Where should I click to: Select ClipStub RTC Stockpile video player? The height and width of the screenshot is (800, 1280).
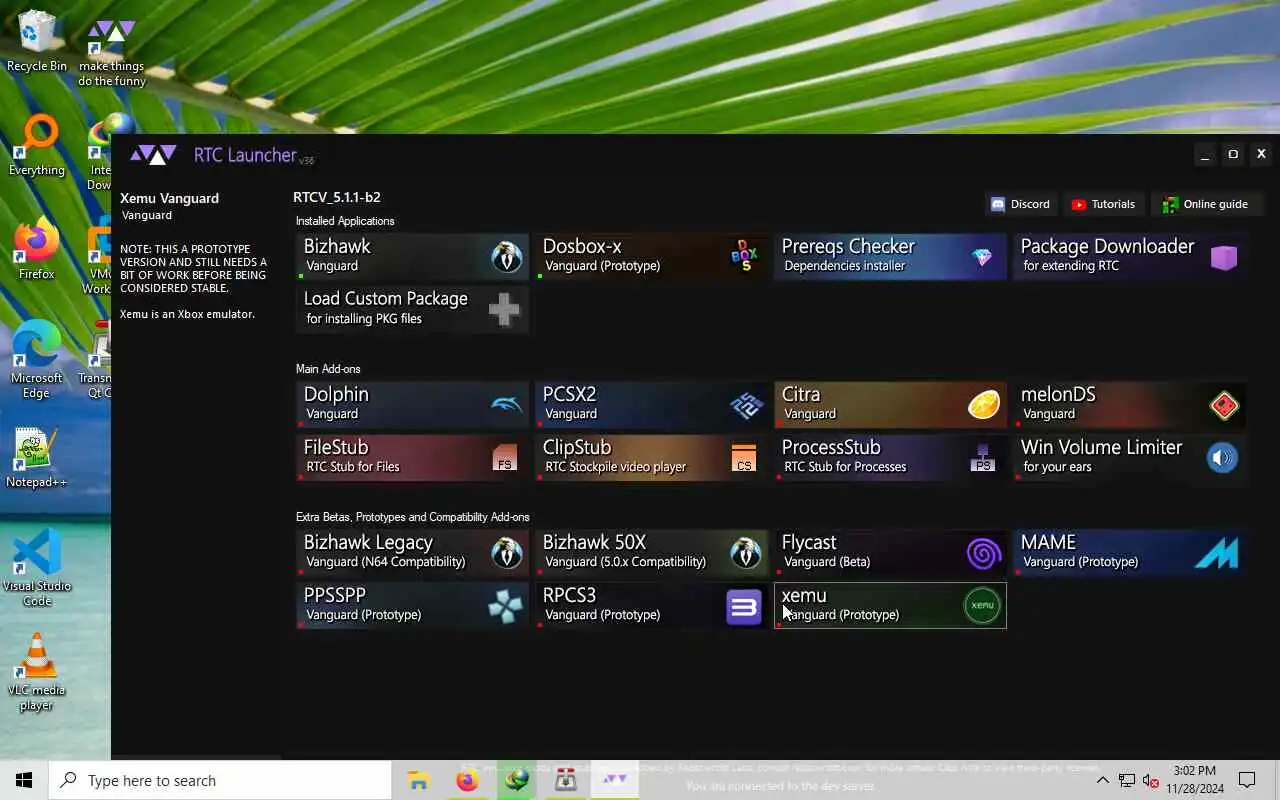(x=615, y=467)
